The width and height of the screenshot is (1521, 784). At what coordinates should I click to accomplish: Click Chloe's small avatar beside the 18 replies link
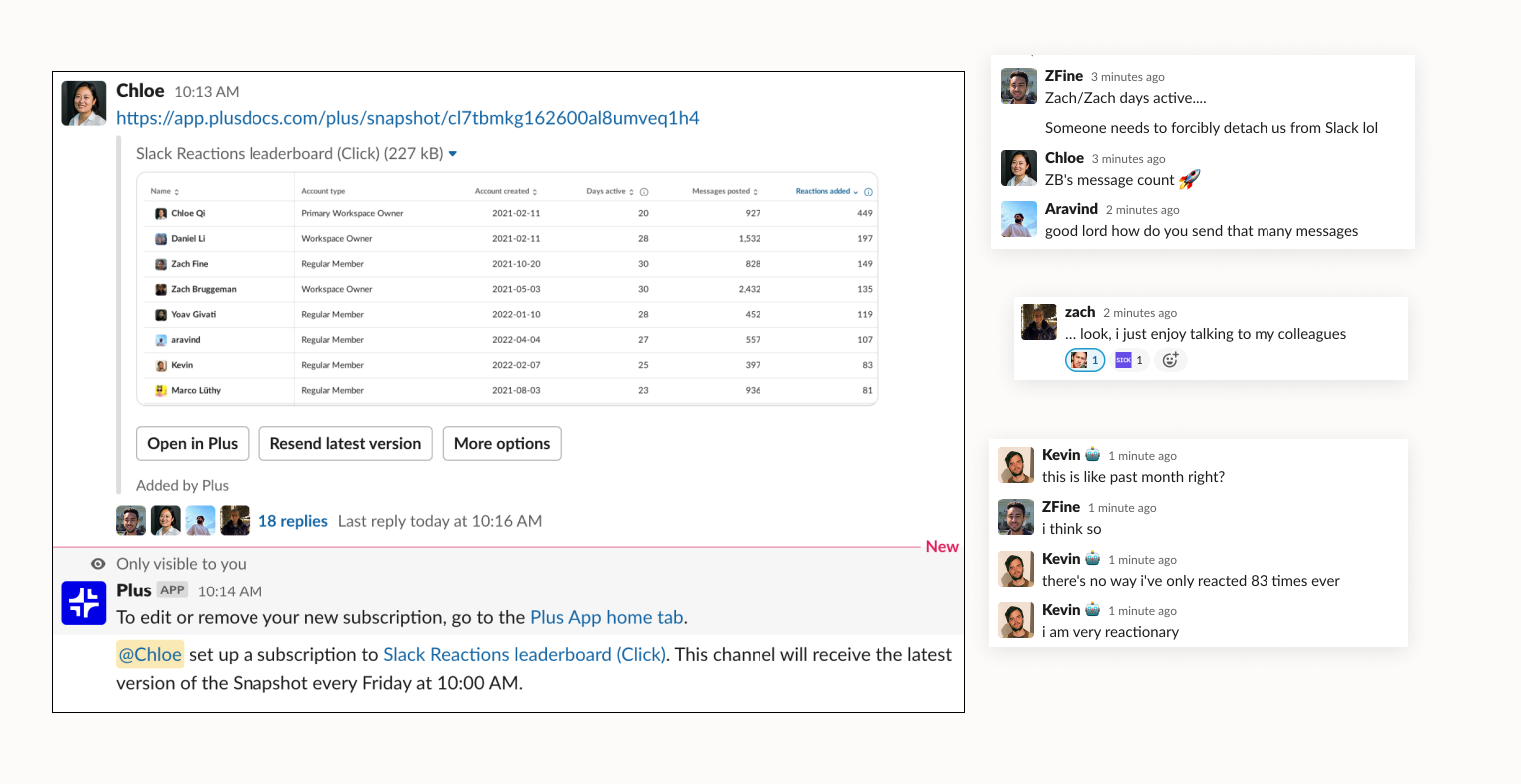[x=166, y=521]
